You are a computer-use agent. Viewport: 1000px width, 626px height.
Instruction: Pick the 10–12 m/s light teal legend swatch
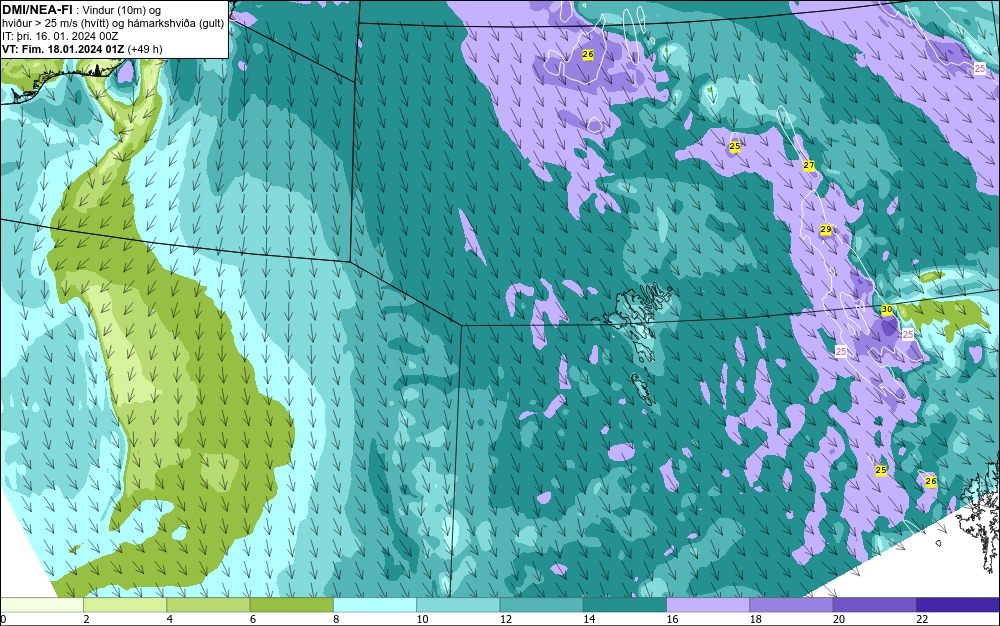[458, 604]
